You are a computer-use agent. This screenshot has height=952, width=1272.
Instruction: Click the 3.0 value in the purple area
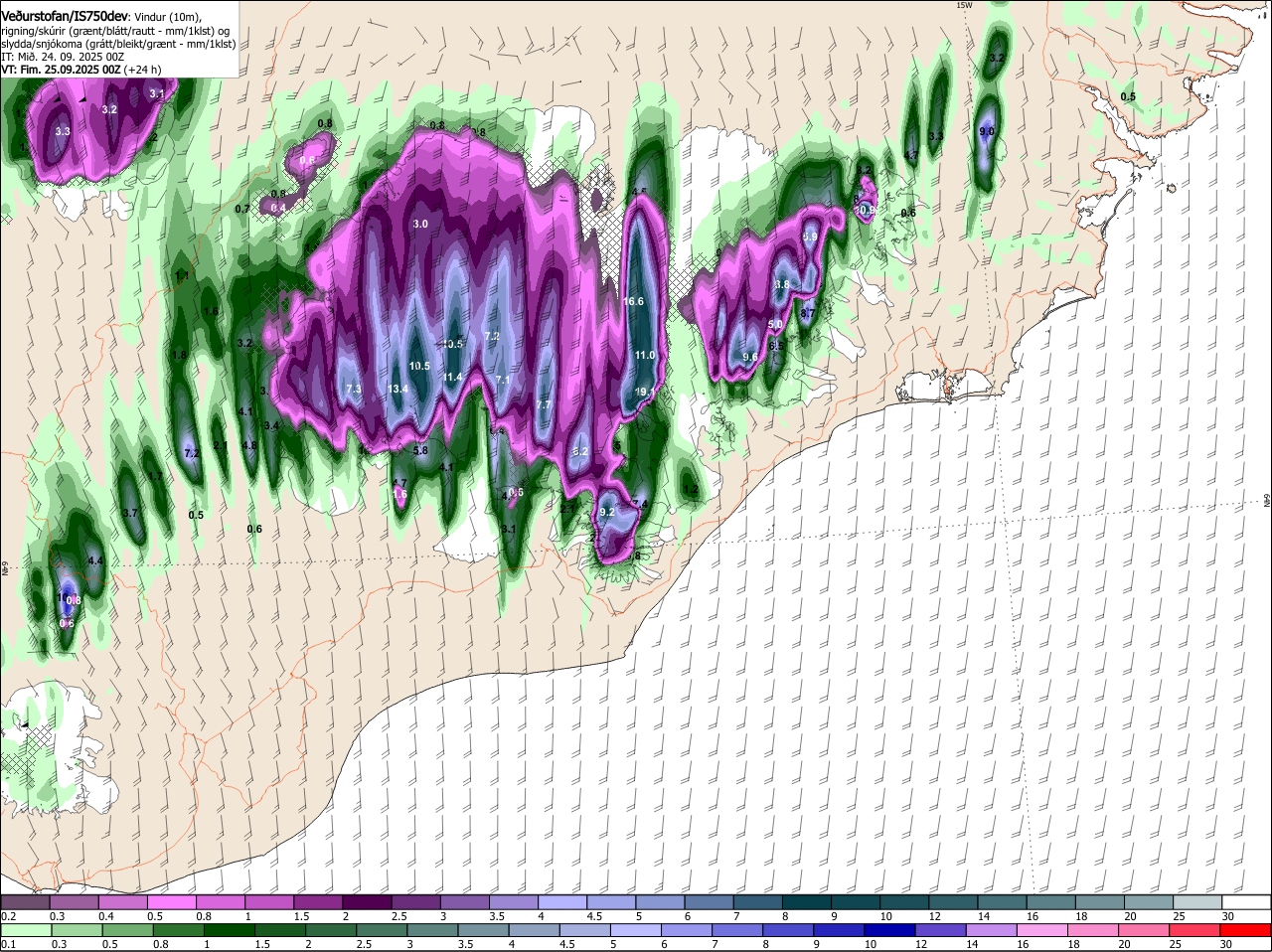click(x=420, y=225)
